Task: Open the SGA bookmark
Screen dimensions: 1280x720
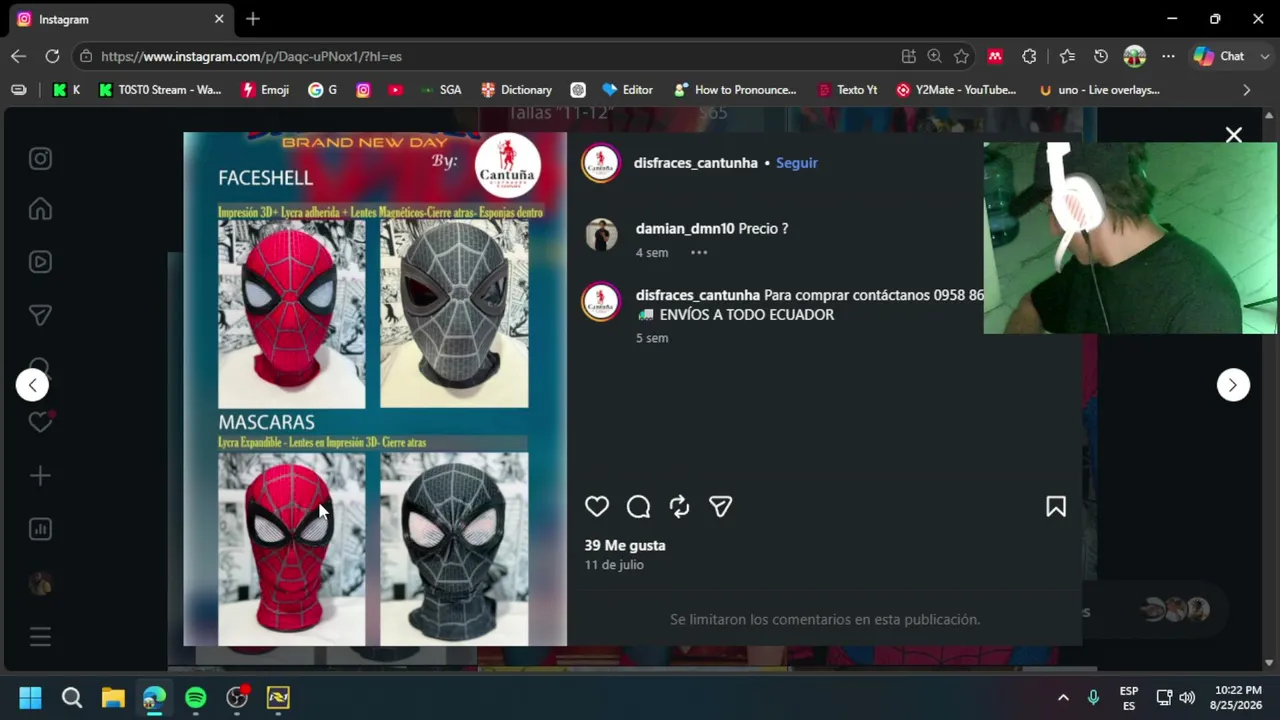Action: (x=440, y=90)
